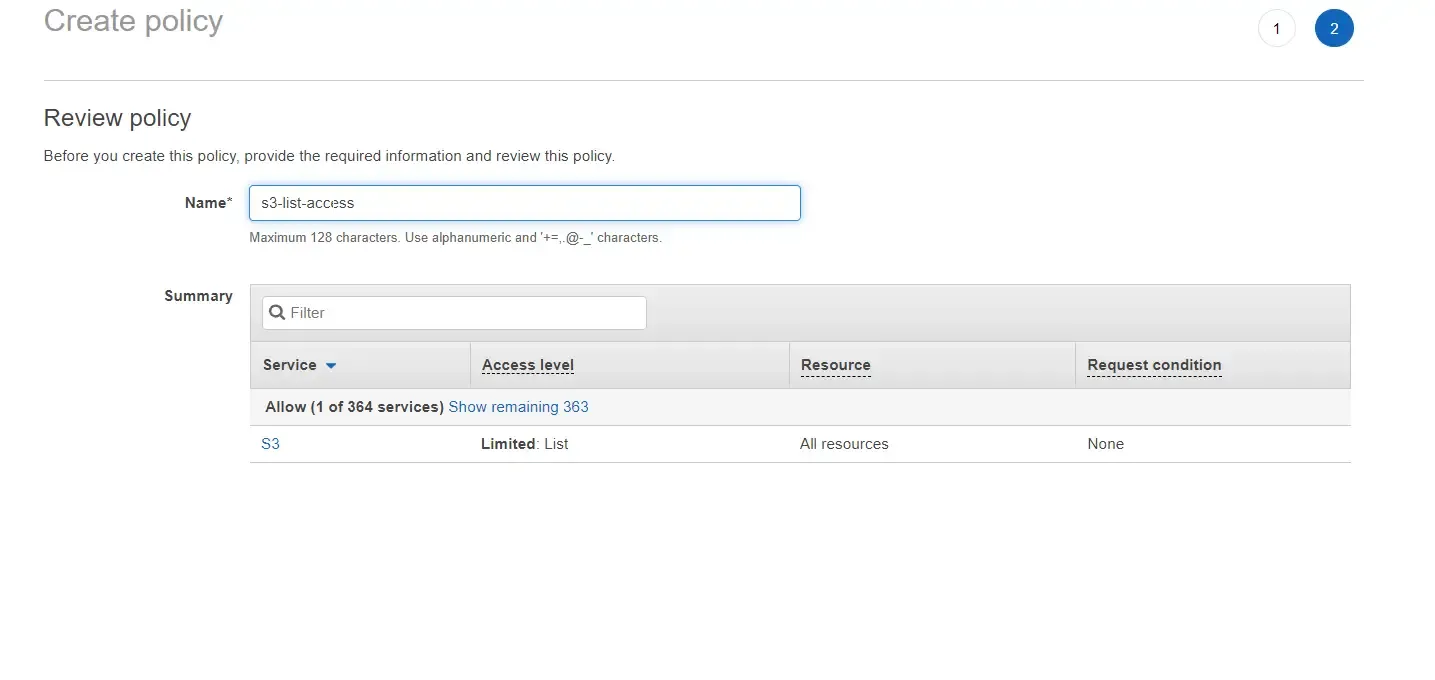1435x680 pixels.
Task: Click the None request condition cell
Action: [x=1105, y=443]
